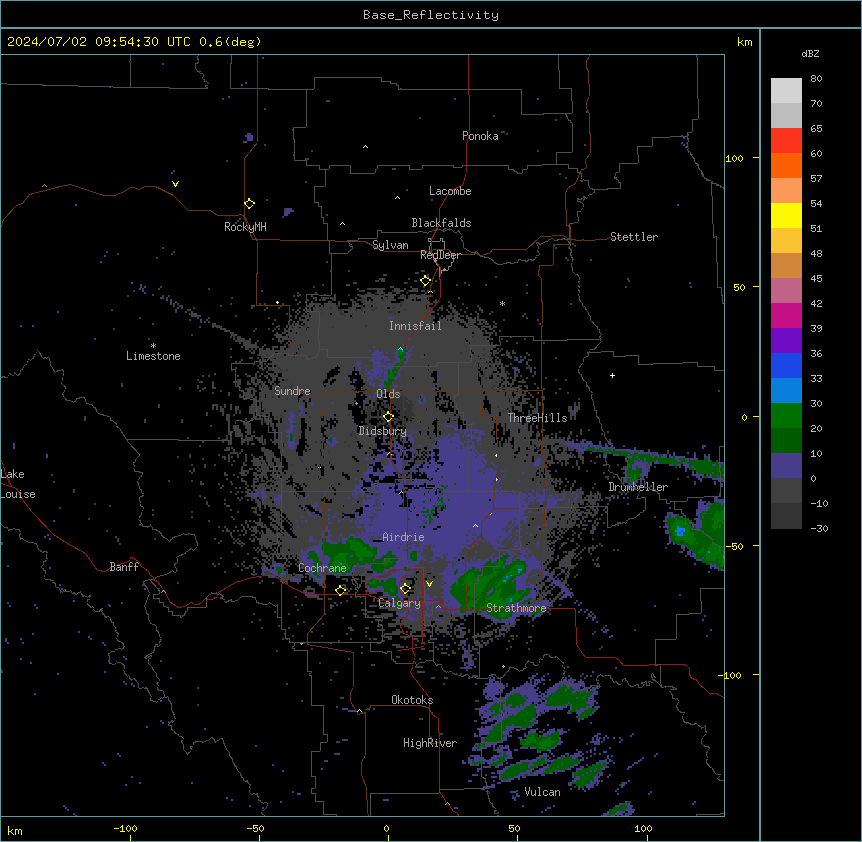Click the -30 value on dBZ legend
Viewport: 862px width, 842px height.
coord(819,528)
